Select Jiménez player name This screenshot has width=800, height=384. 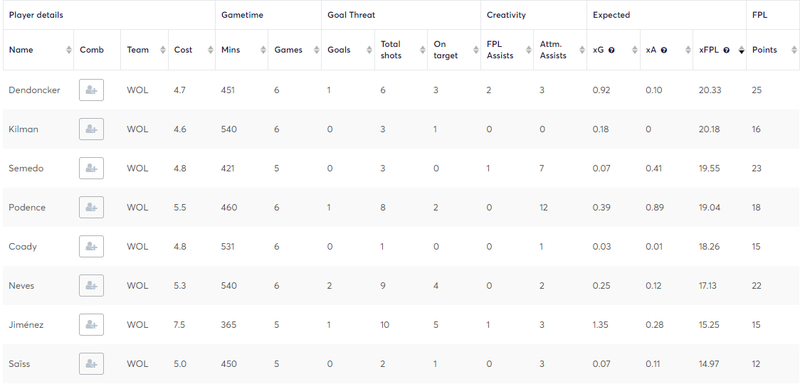tap(26, 325)
